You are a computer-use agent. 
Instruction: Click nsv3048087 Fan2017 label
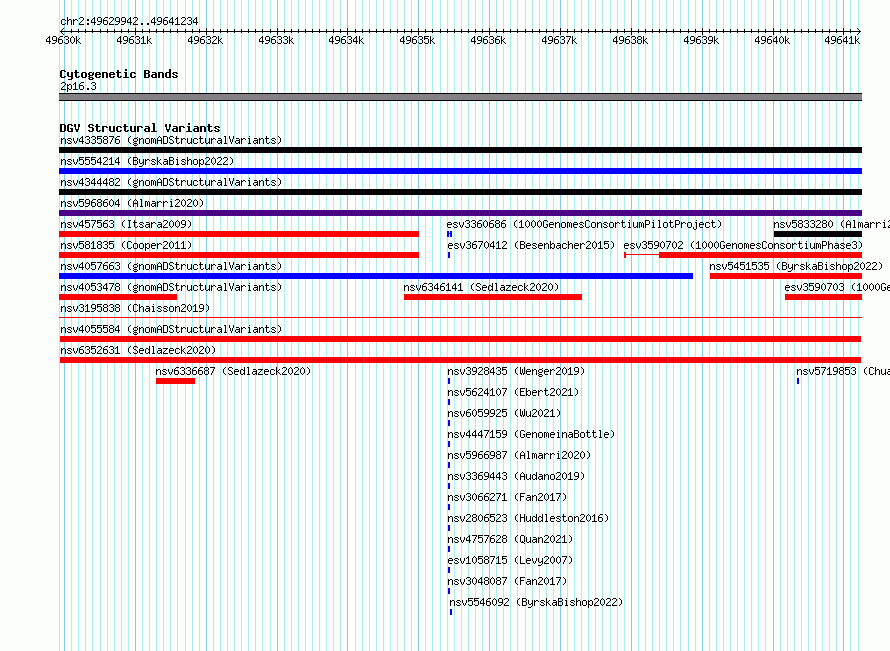pyautogui.click(x=507, y=581)
